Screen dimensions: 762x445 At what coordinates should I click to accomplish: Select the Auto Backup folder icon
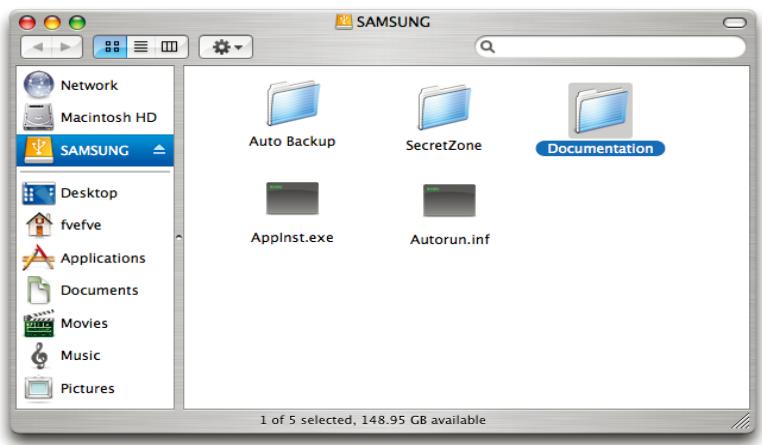tap(293, 103)
